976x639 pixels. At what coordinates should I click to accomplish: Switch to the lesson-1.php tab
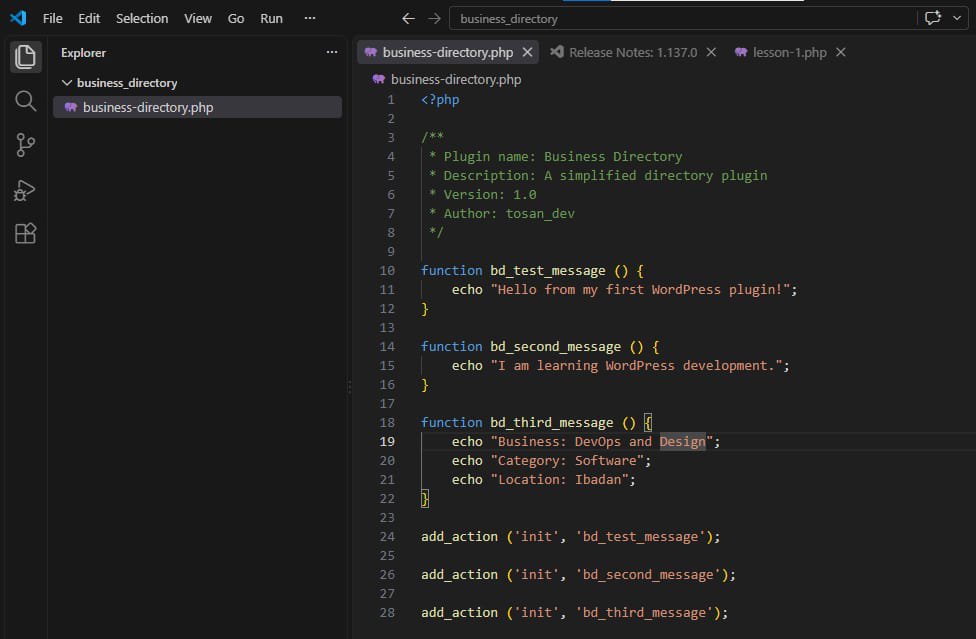tap(789, 52)
